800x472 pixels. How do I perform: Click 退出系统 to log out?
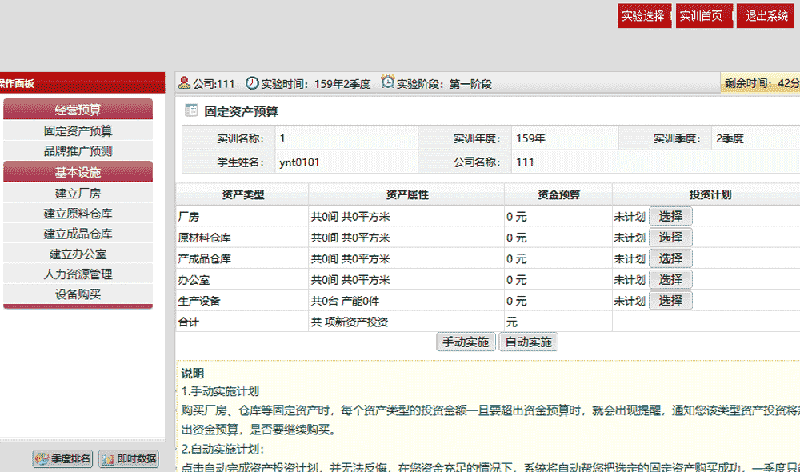[x=766, y=17]
